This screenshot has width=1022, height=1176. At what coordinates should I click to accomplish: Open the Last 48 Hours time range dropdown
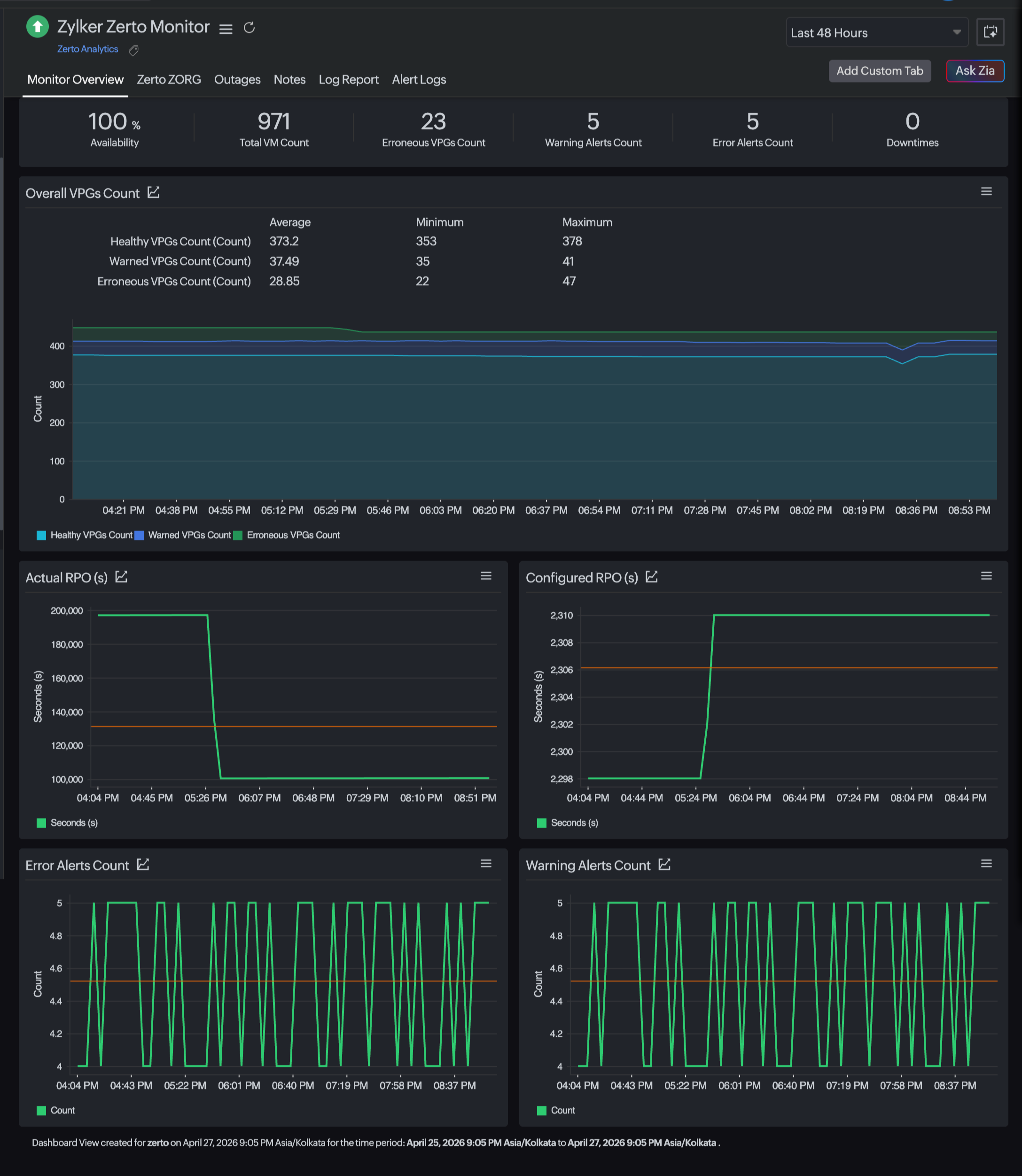(x=876, y=32)
